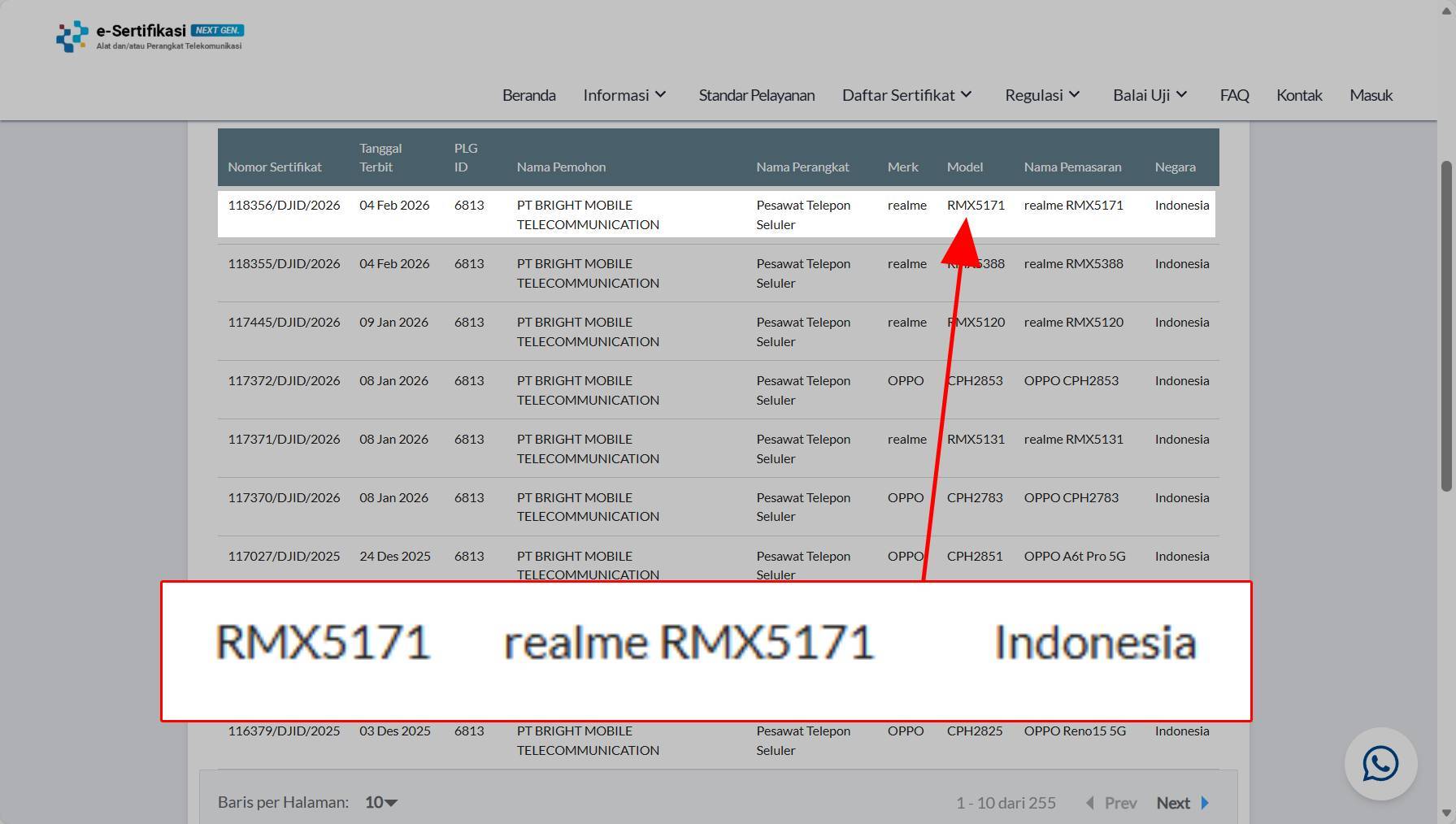Click marketing name OPPO CPH2783
The image size is (1456, 824).
click(x=1071, y=497)
